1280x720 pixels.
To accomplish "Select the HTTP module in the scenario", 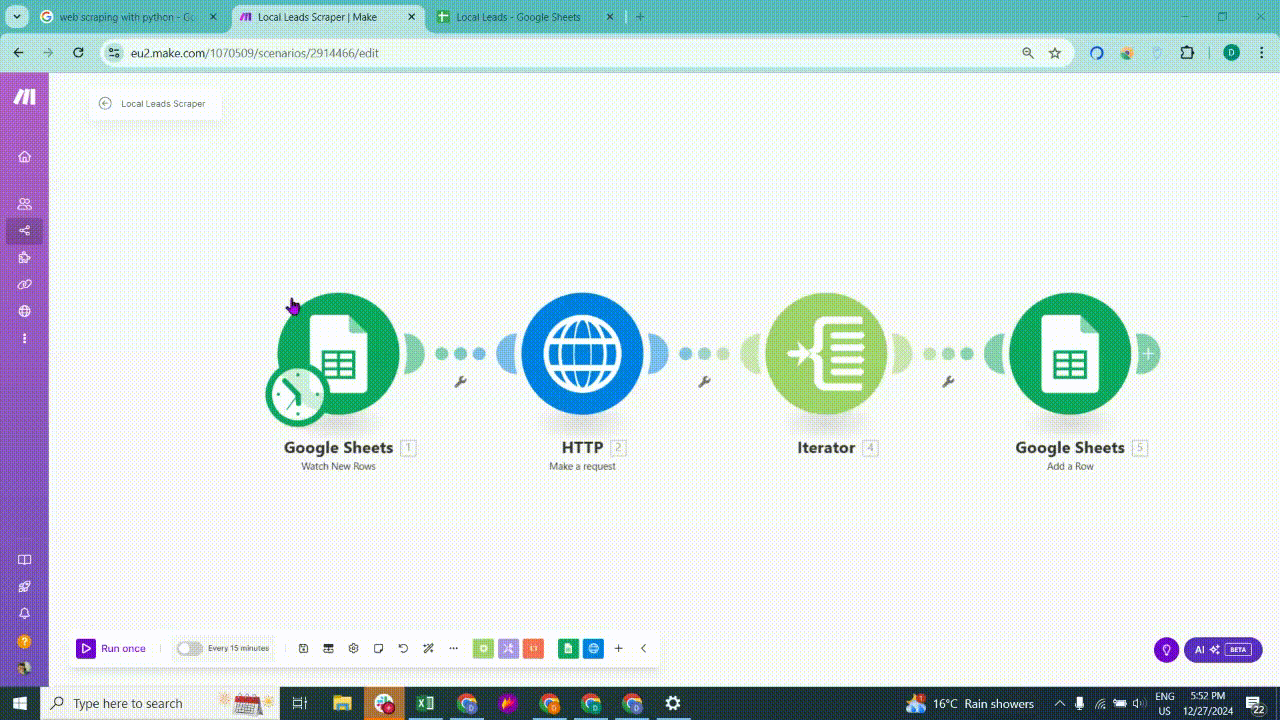I will click(x=583, y=353).
